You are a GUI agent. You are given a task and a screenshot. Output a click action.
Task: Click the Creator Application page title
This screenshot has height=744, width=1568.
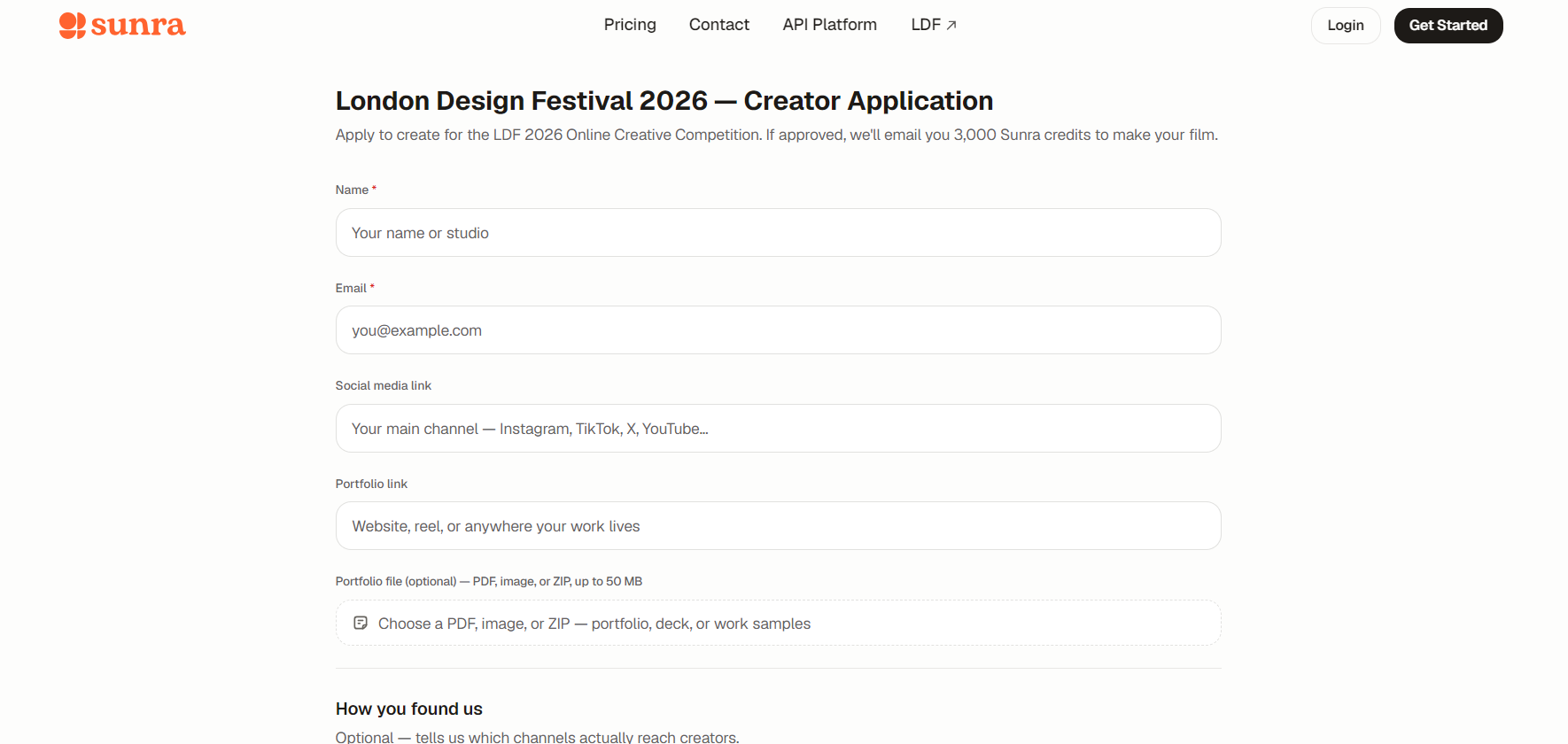664,101
